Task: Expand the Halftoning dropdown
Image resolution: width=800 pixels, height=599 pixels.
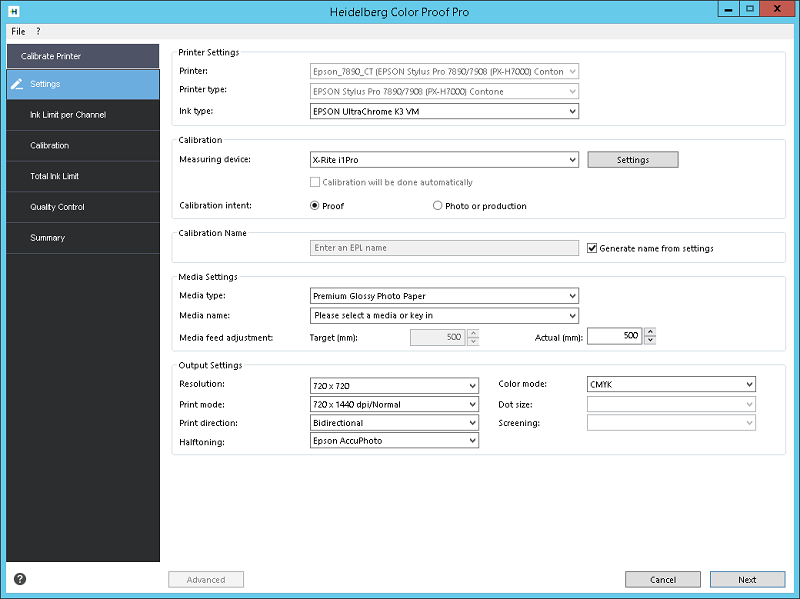Action: (x=394, y=440)
